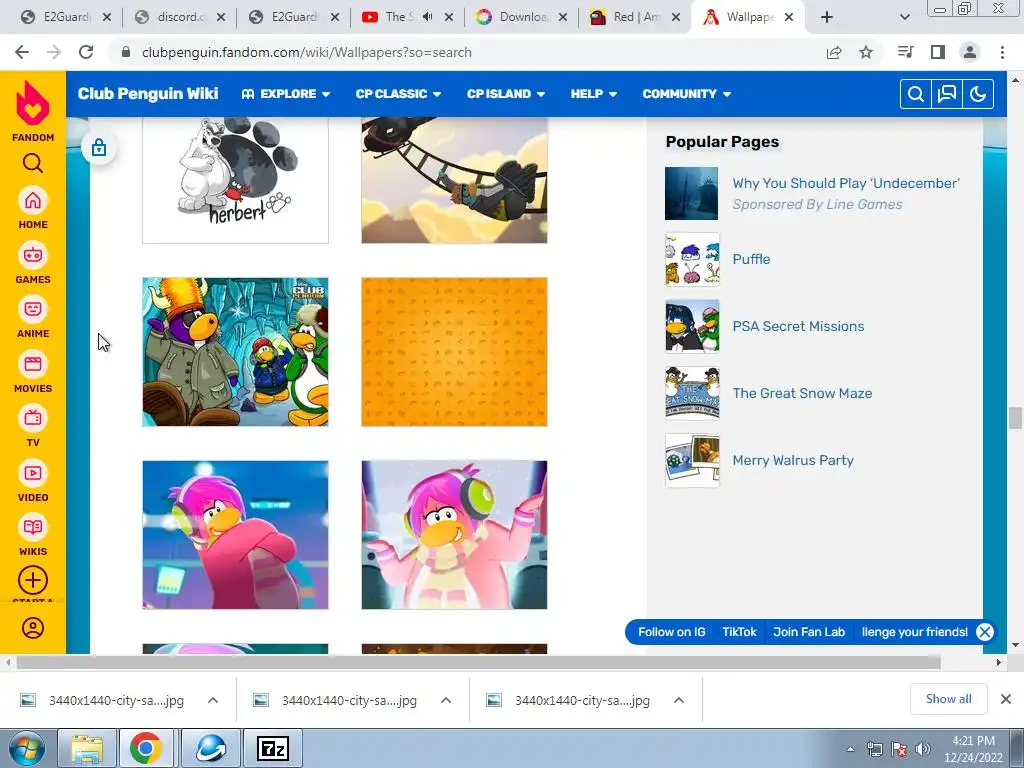
Task: Bookmark this page with star icon
Action: click(866, 52)
